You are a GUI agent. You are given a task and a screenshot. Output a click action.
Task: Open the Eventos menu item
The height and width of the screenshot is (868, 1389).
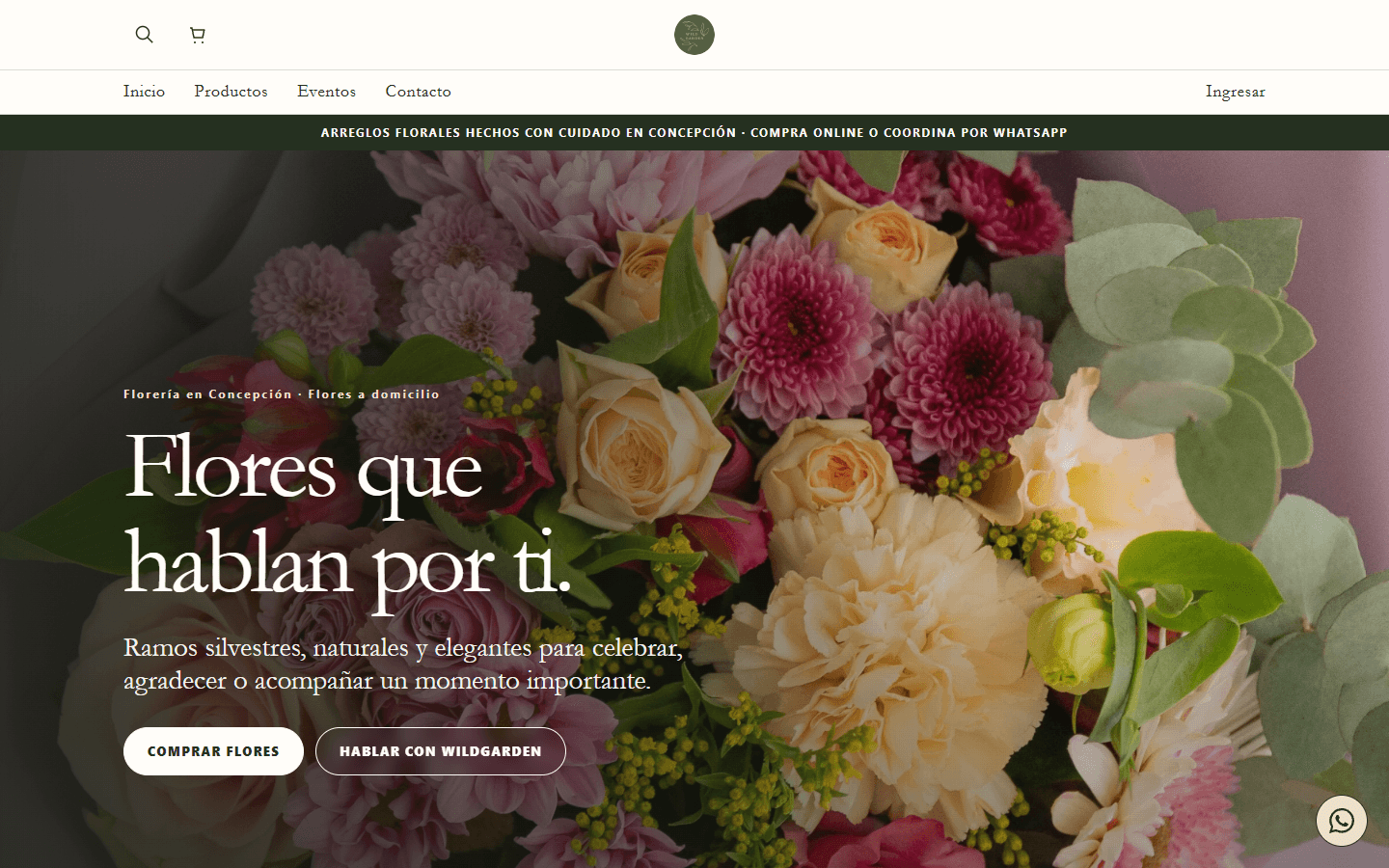[x=326, y=92]
